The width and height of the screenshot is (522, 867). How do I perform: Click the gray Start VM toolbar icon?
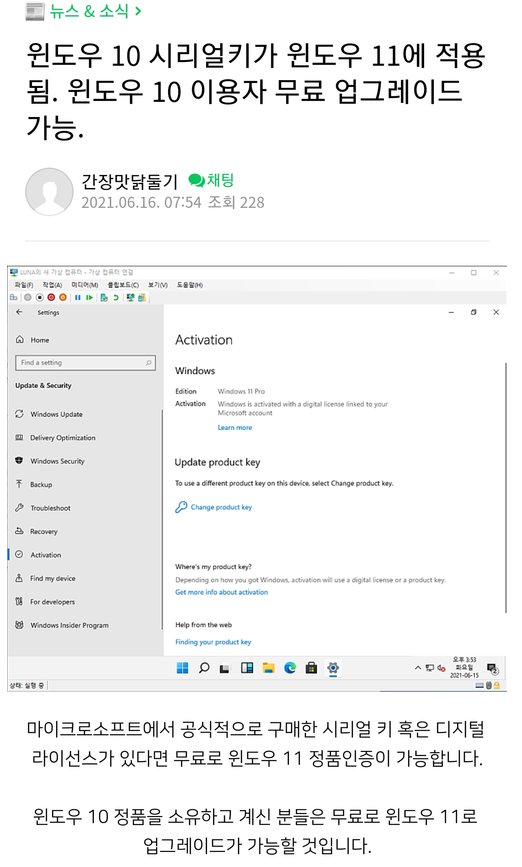tap(28, 297)
